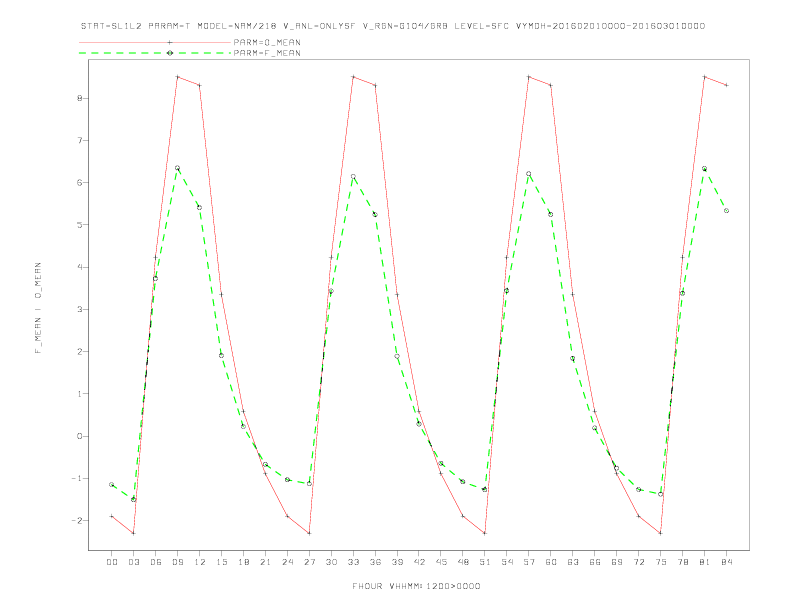Click the O_MEAN peak marker at hour 33
This screenshot has width=792, height=612.
(x=353, y=77)
